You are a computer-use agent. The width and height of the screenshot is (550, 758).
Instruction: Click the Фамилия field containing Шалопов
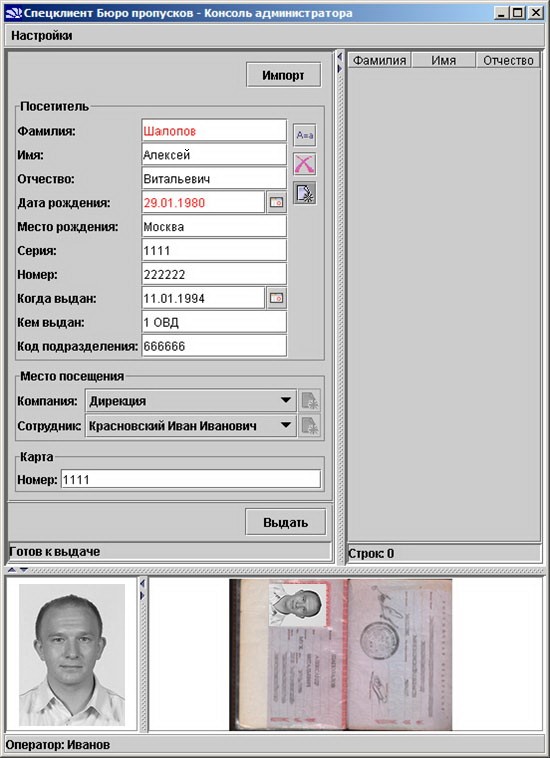tap(214, 131)
